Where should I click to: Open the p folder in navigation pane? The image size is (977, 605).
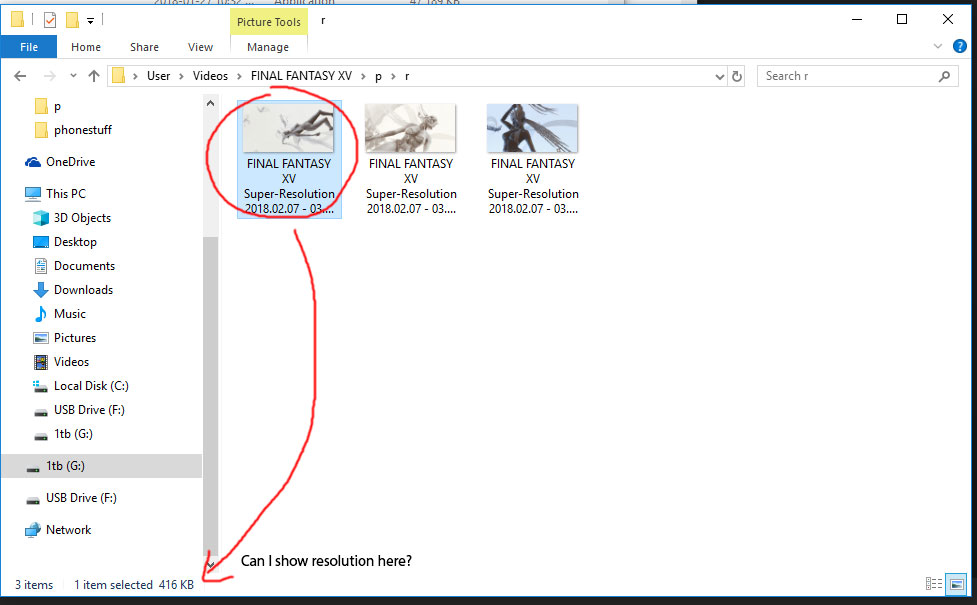[x=57, y=106]
